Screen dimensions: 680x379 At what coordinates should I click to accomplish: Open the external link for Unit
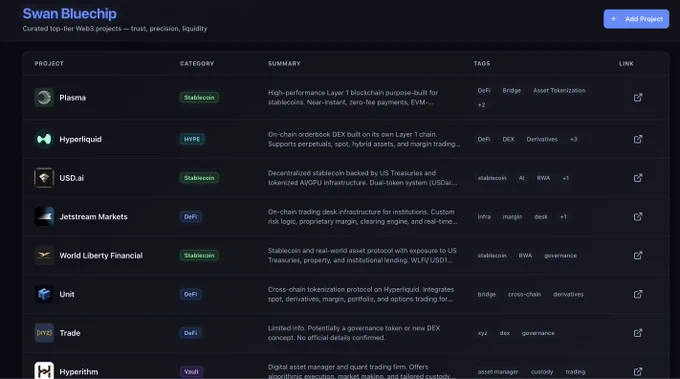pyautogui.click(x=638, y=294)
